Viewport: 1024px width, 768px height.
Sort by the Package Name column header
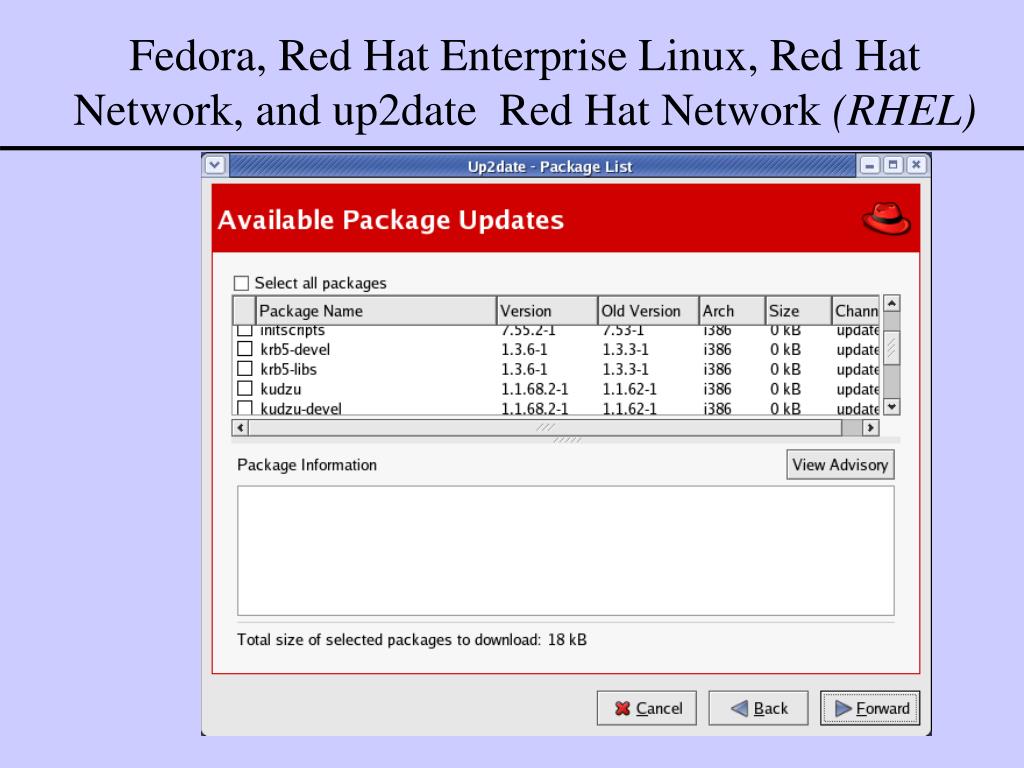pos(376,311)
